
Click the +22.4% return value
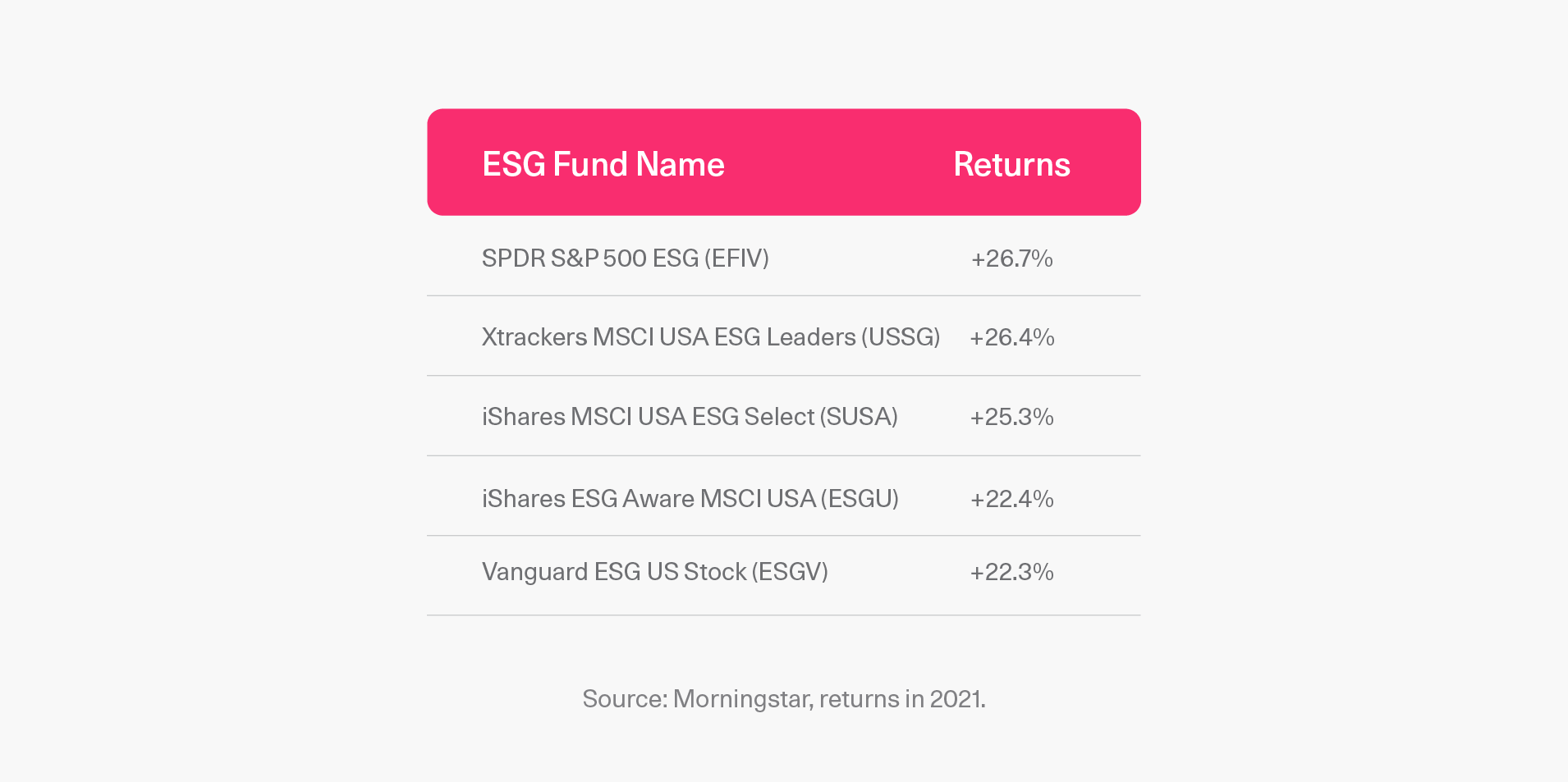coord(1012,499)
